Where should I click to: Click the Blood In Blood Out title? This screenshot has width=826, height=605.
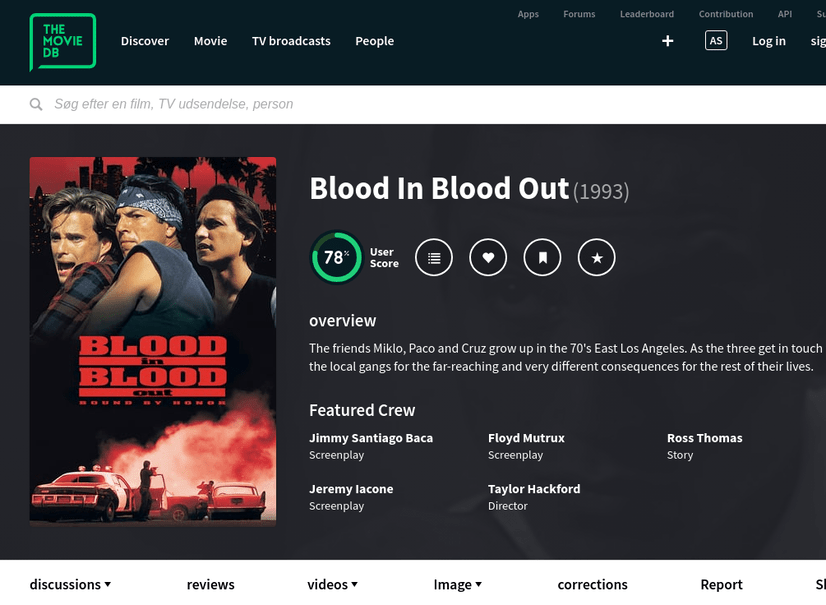439,189
